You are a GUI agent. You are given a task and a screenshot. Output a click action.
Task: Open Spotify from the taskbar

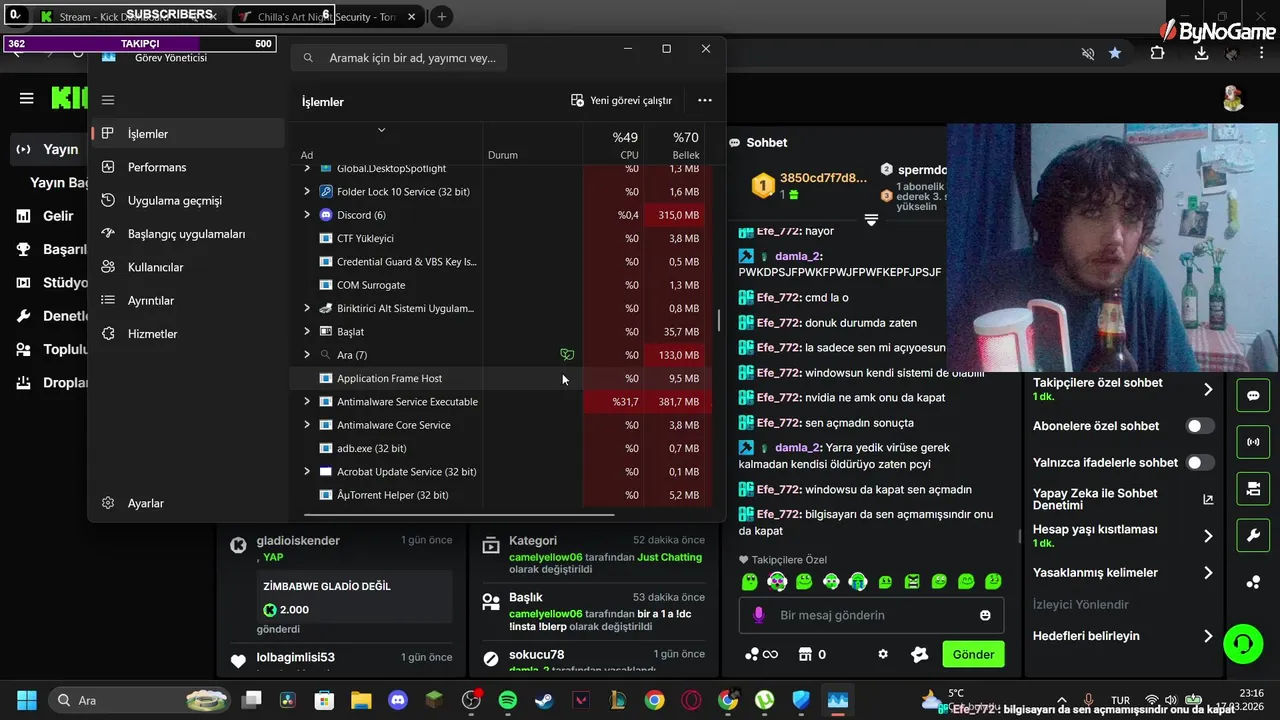507,700
